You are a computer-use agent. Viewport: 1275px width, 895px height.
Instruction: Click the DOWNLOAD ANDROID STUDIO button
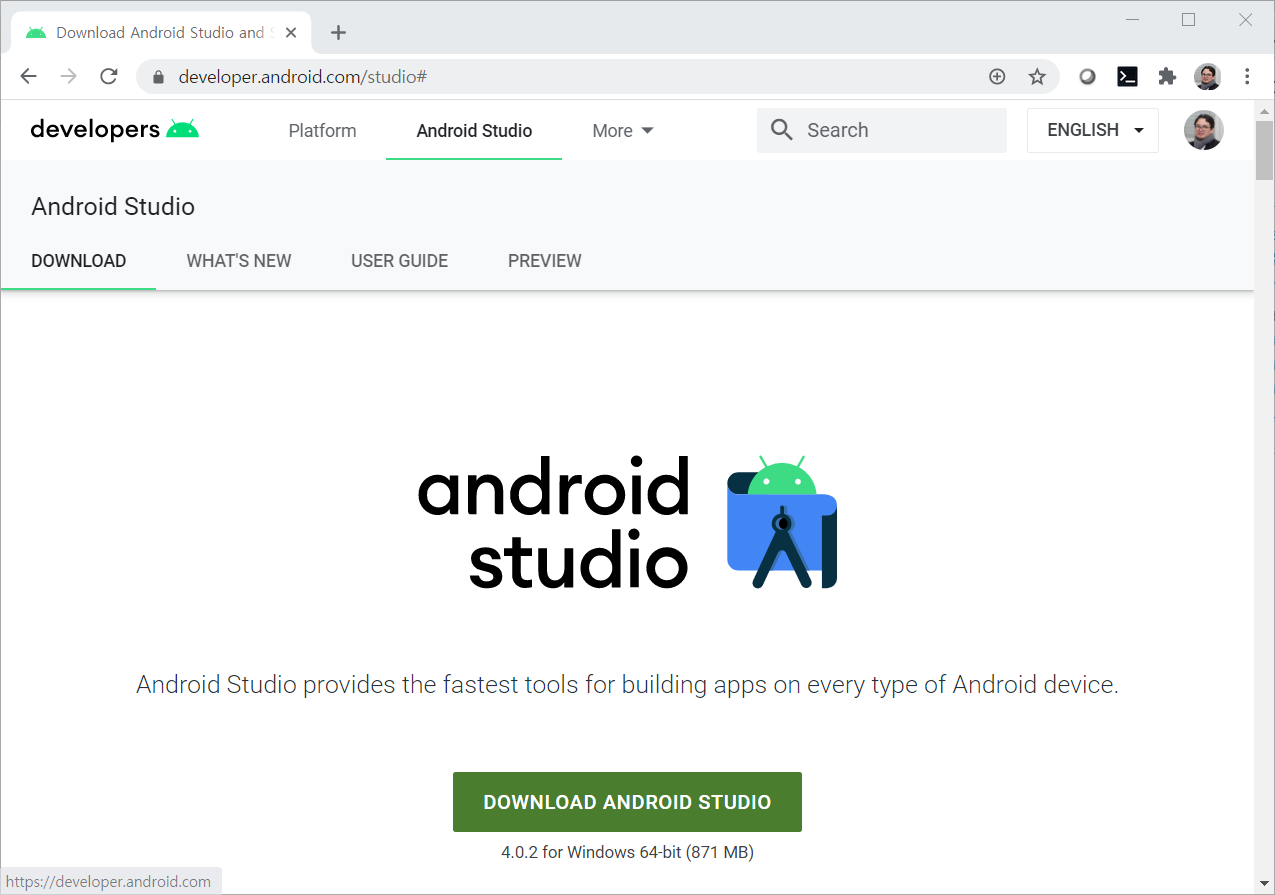tap(627, 802)
